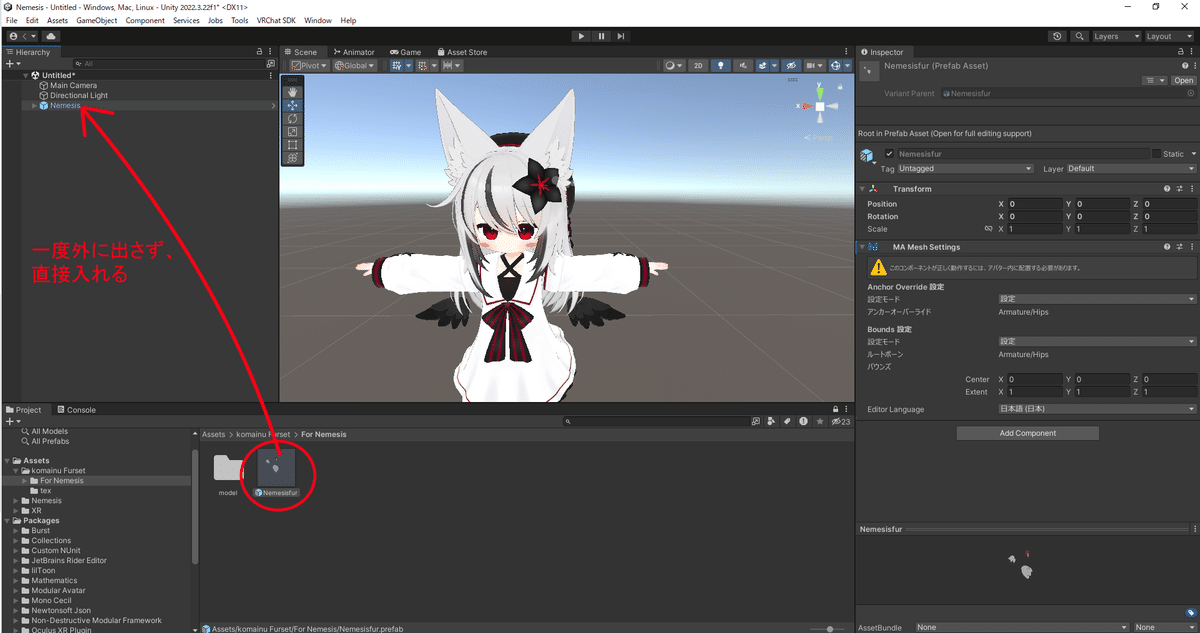Select the tex folder

point(46,491)
